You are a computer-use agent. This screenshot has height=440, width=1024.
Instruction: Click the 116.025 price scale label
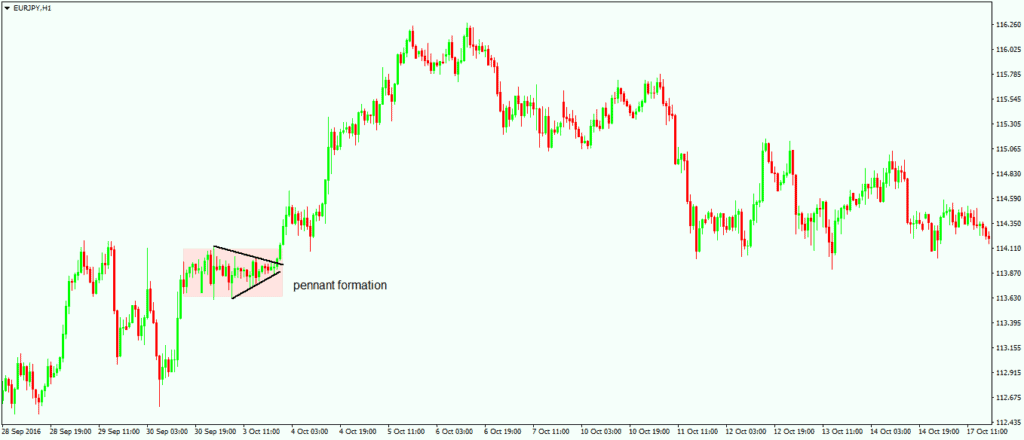(x=1008, y=50)
